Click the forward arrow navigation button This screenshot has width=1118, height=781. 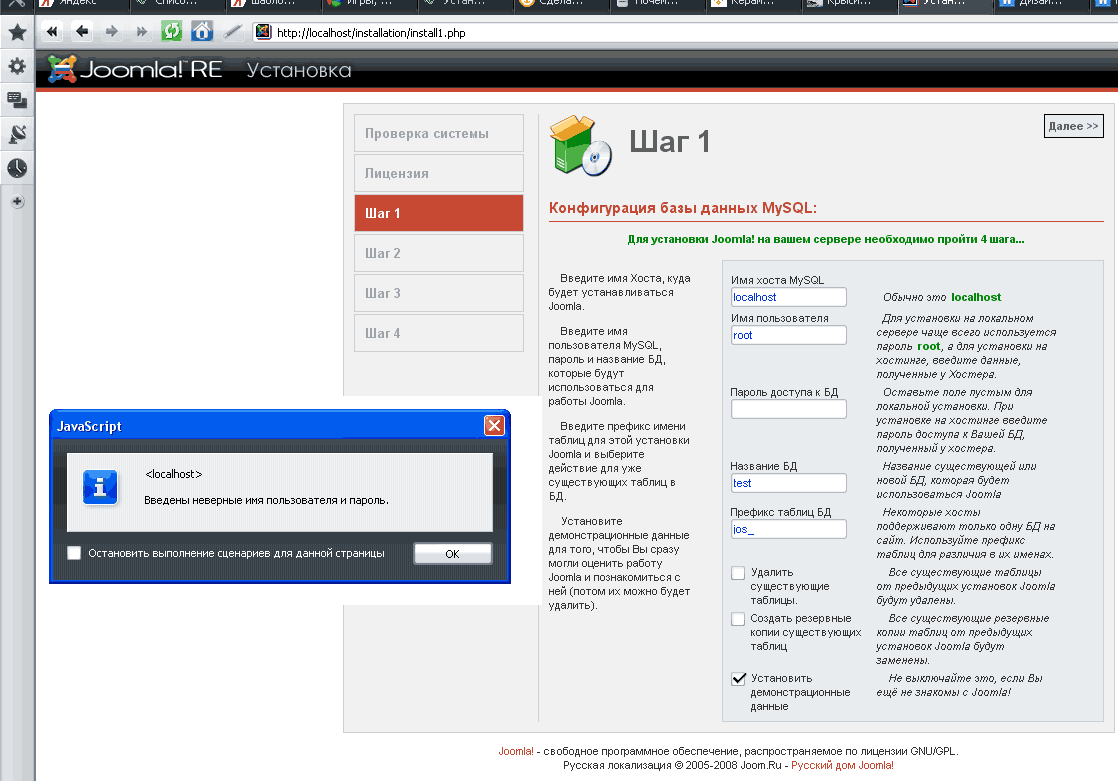pos(111,31)
